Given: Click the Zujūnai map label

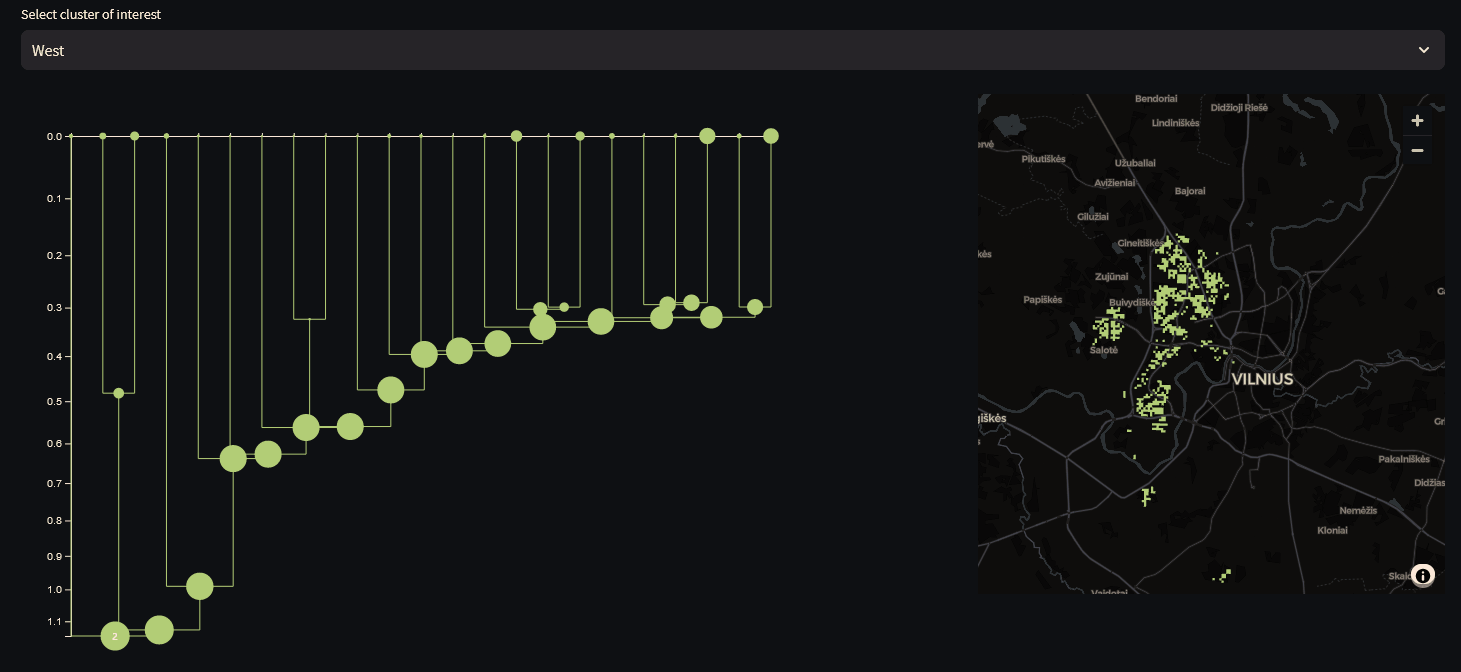Looking at the screenshot, I should click(1111, 276).
